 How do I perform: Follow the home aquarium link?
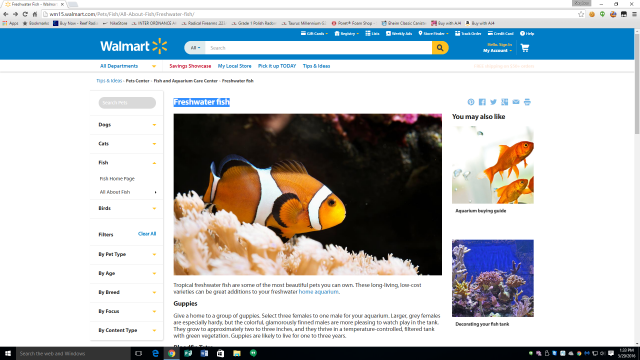pos(318,292)
